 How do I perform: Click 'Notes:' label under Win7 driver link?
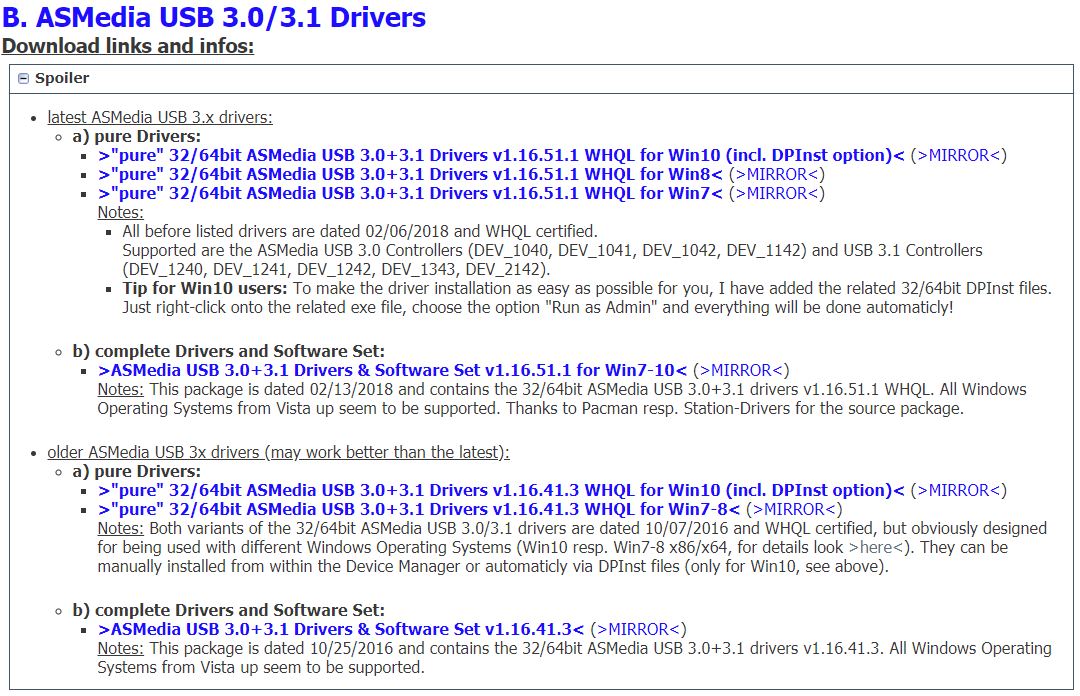pos(121,212)
